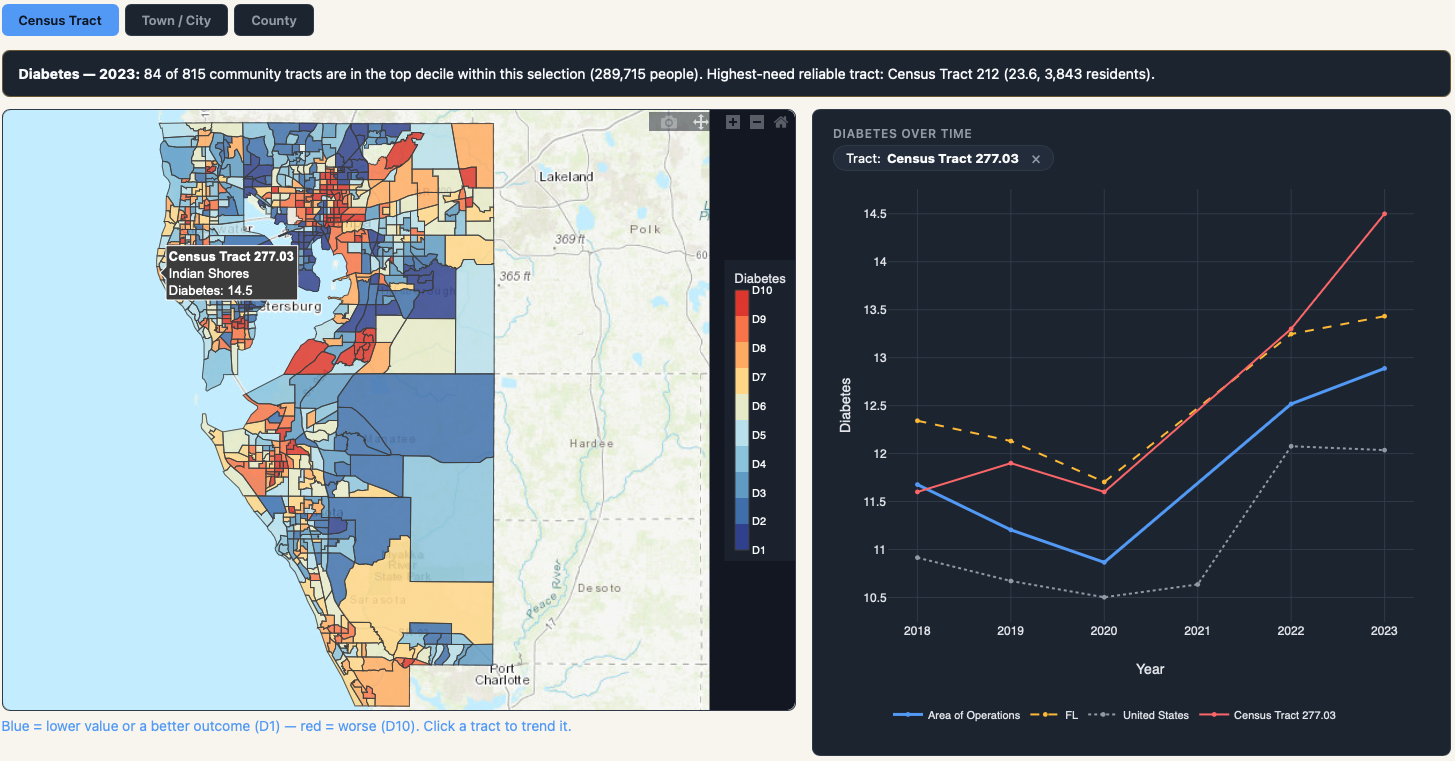Screen dimensions: 1455x761
Task: Download the map as an image with the camera icon
Action: coord(669,122)
